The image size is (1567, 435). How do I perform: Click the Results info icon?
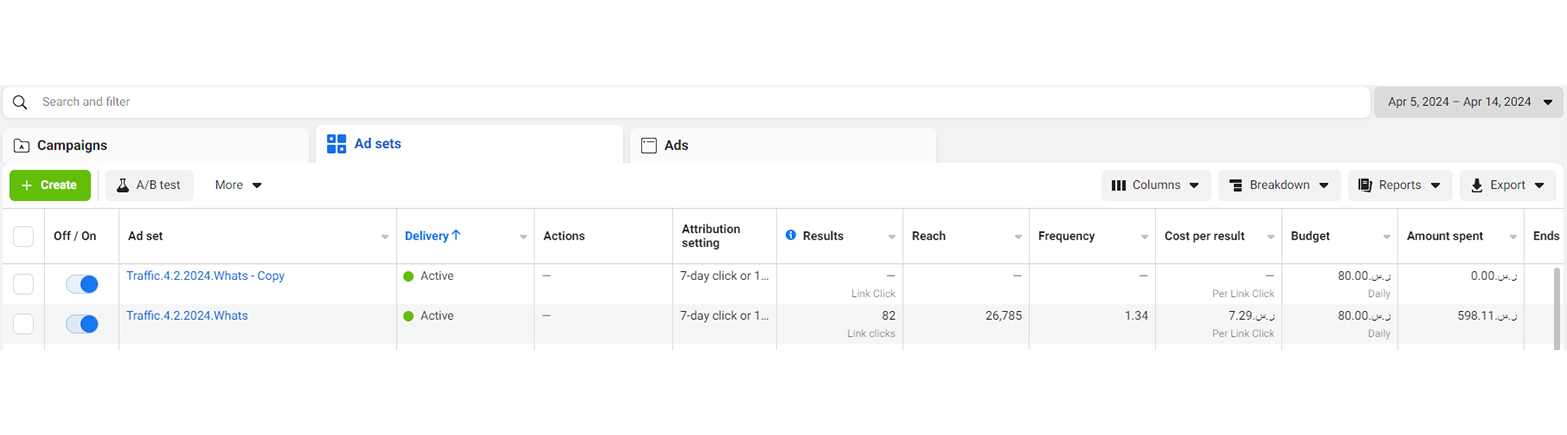pyautogui.click(x=791, y=236)
